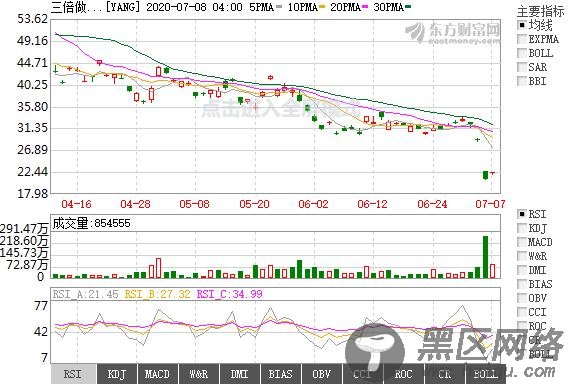Click the 2020-07-08 04:00 timestamp
Screen dimensions: 577x388
tap(194, 7)
